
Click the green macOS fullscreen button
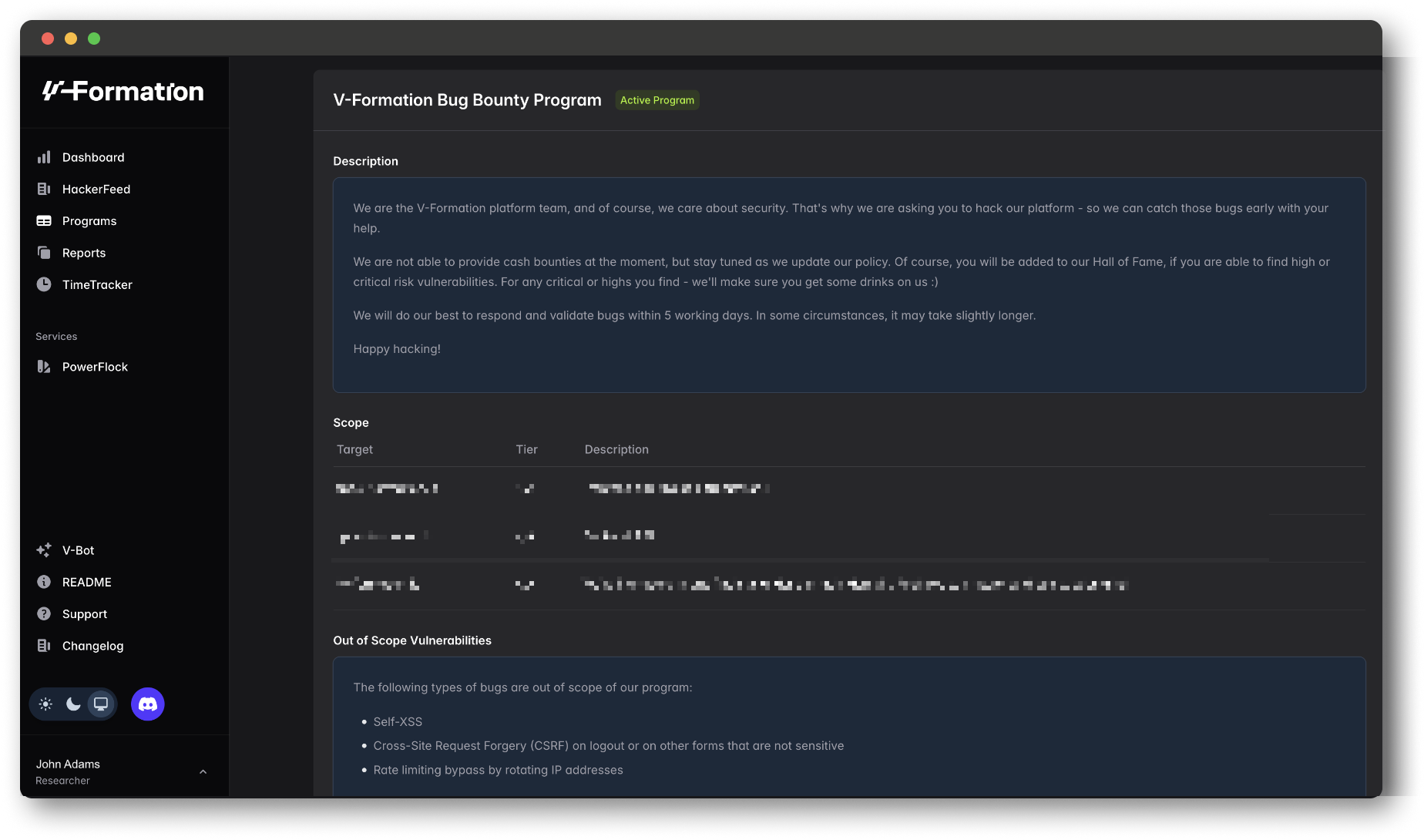click(94, 39)
